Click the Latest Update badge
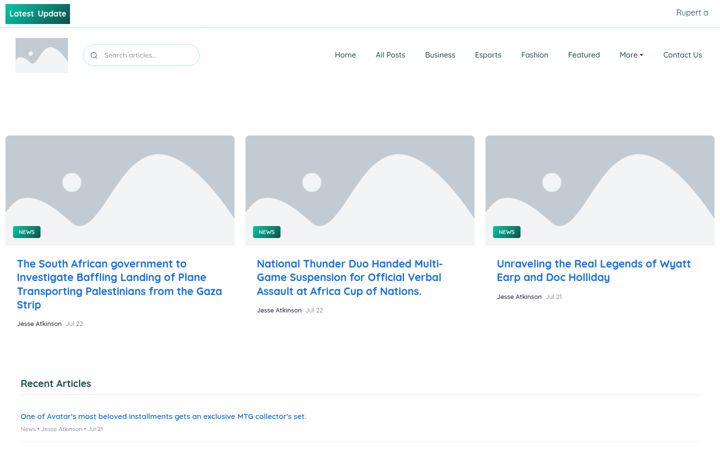Image resolution: width=720 pixels, height=450 pixels. click(38, 14)
